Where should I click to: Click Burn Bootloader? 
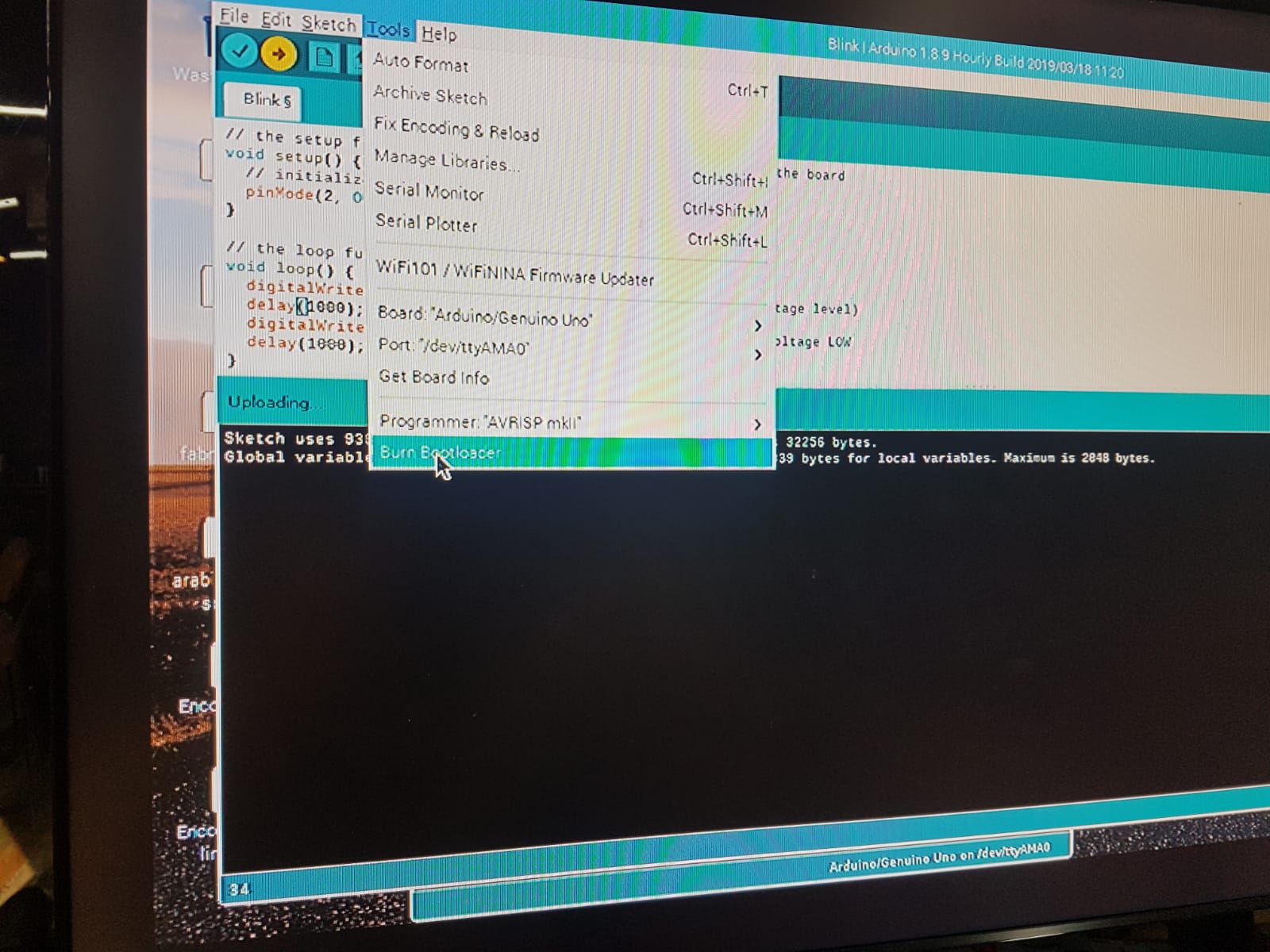571,453
